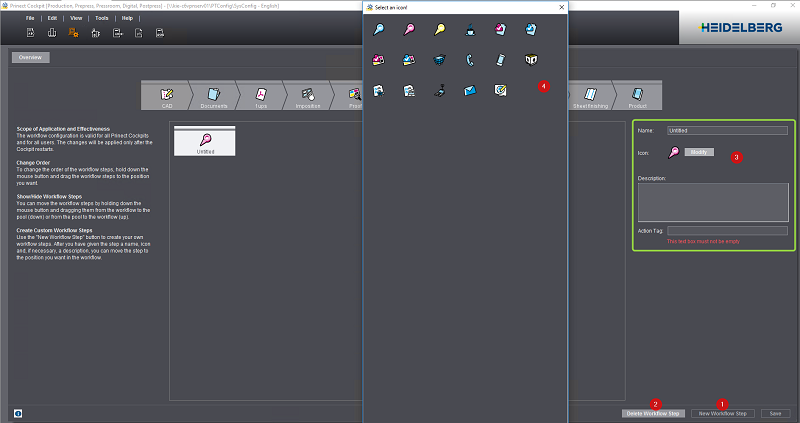Choose the yellow pin icon in the icon dialog
The height and width of the screenshot is (423, 800).
(440, 30)
